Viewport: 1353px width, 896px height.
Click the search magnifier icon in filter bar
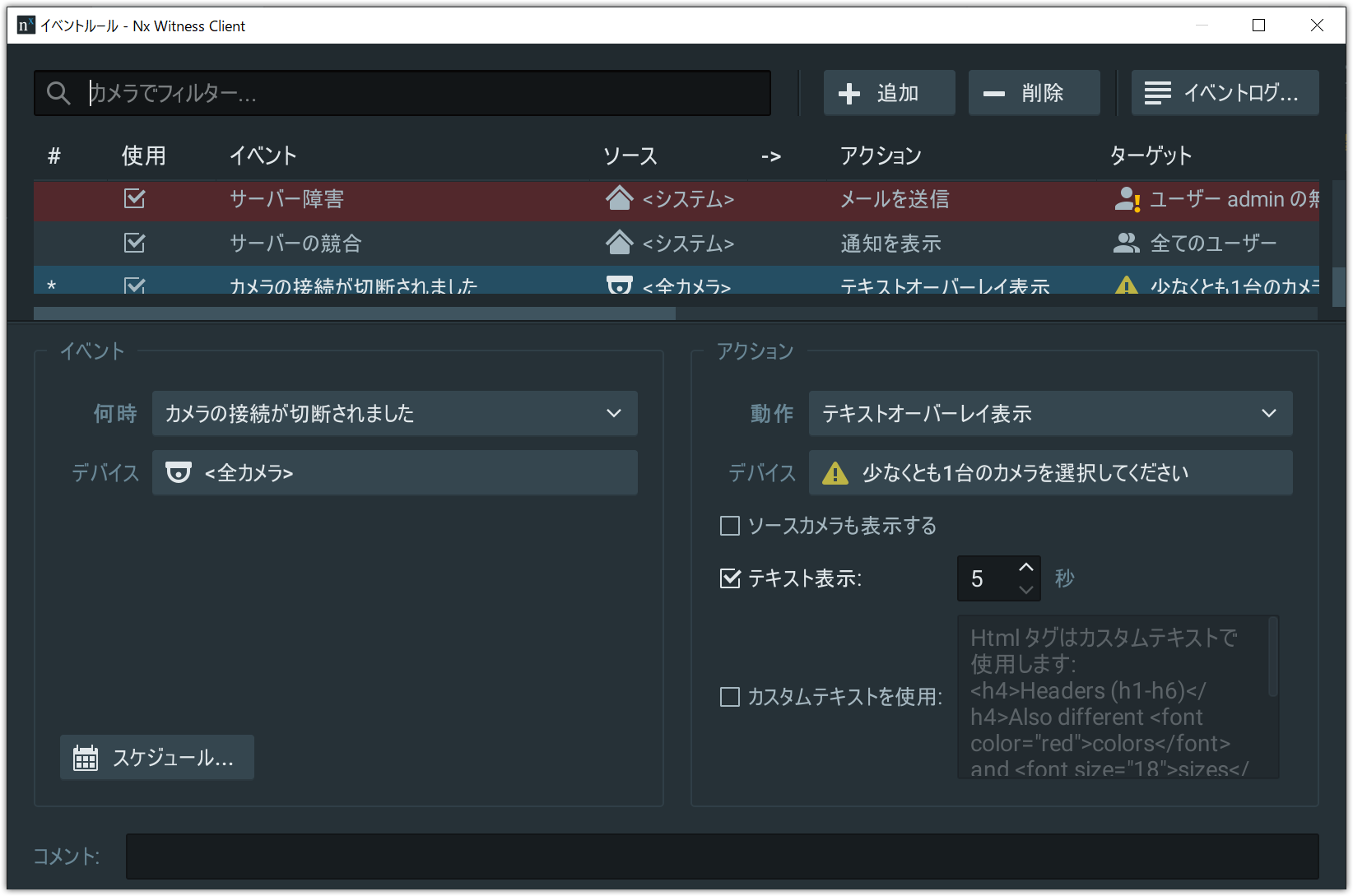(x=58, y=93)
